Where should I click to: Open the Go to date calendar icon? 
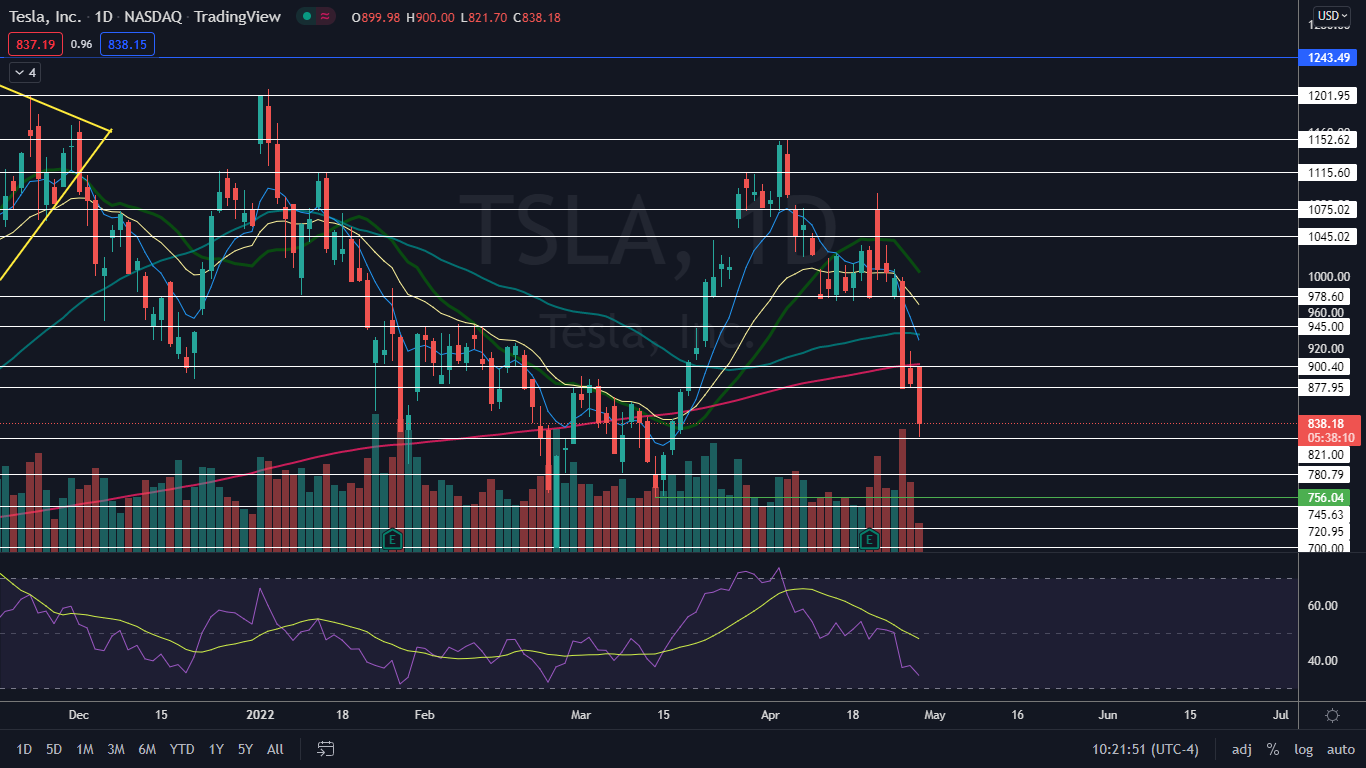(325, 749)
